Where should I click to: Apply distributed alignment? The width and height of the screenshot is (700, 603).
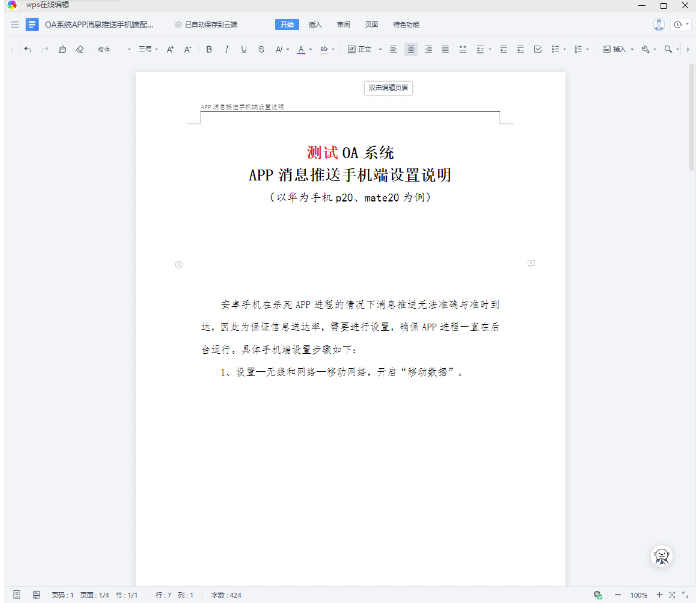[x=462, y=49]
